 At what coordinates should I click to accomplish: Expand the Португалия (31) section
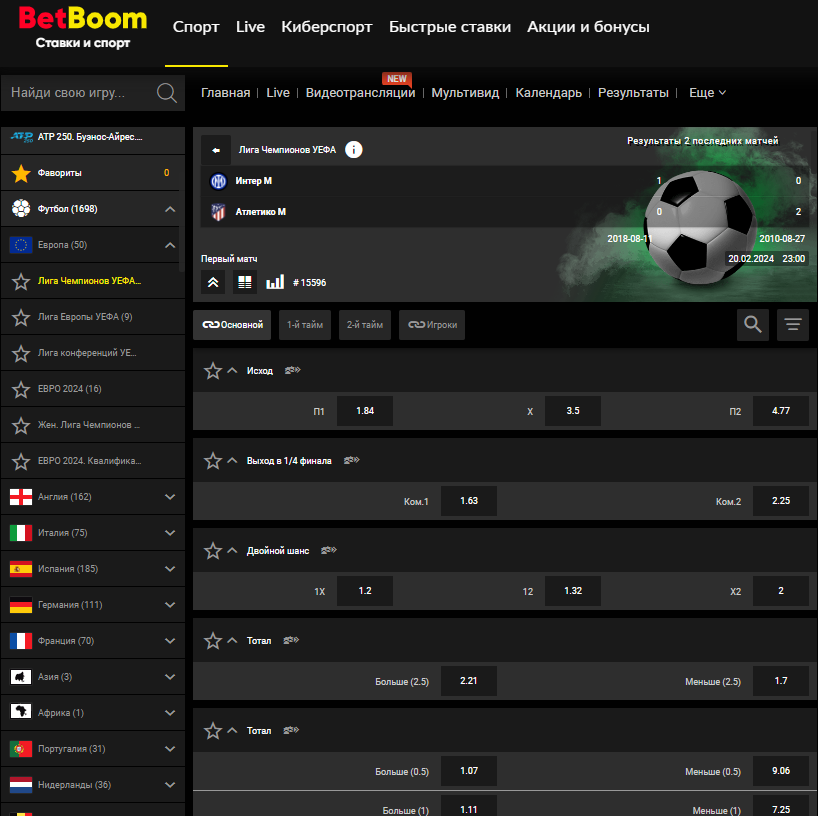tap(170, 749)
